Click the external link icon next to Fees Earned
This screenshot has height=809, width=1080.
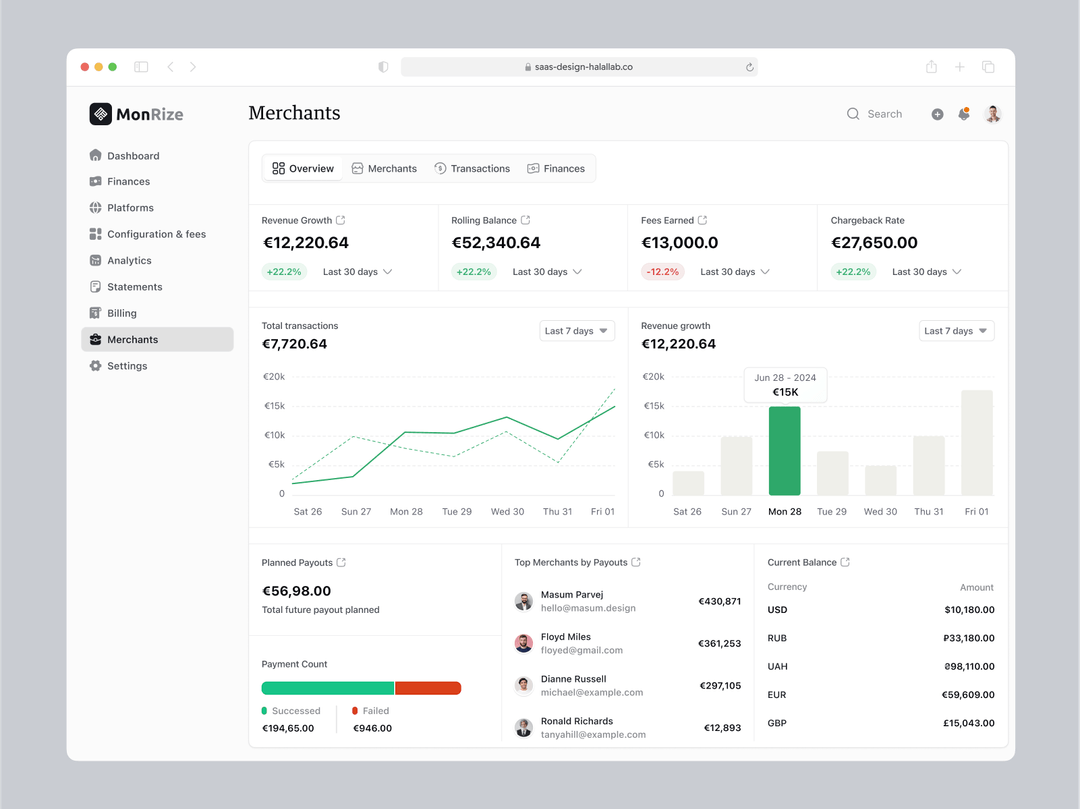[702, 220]
